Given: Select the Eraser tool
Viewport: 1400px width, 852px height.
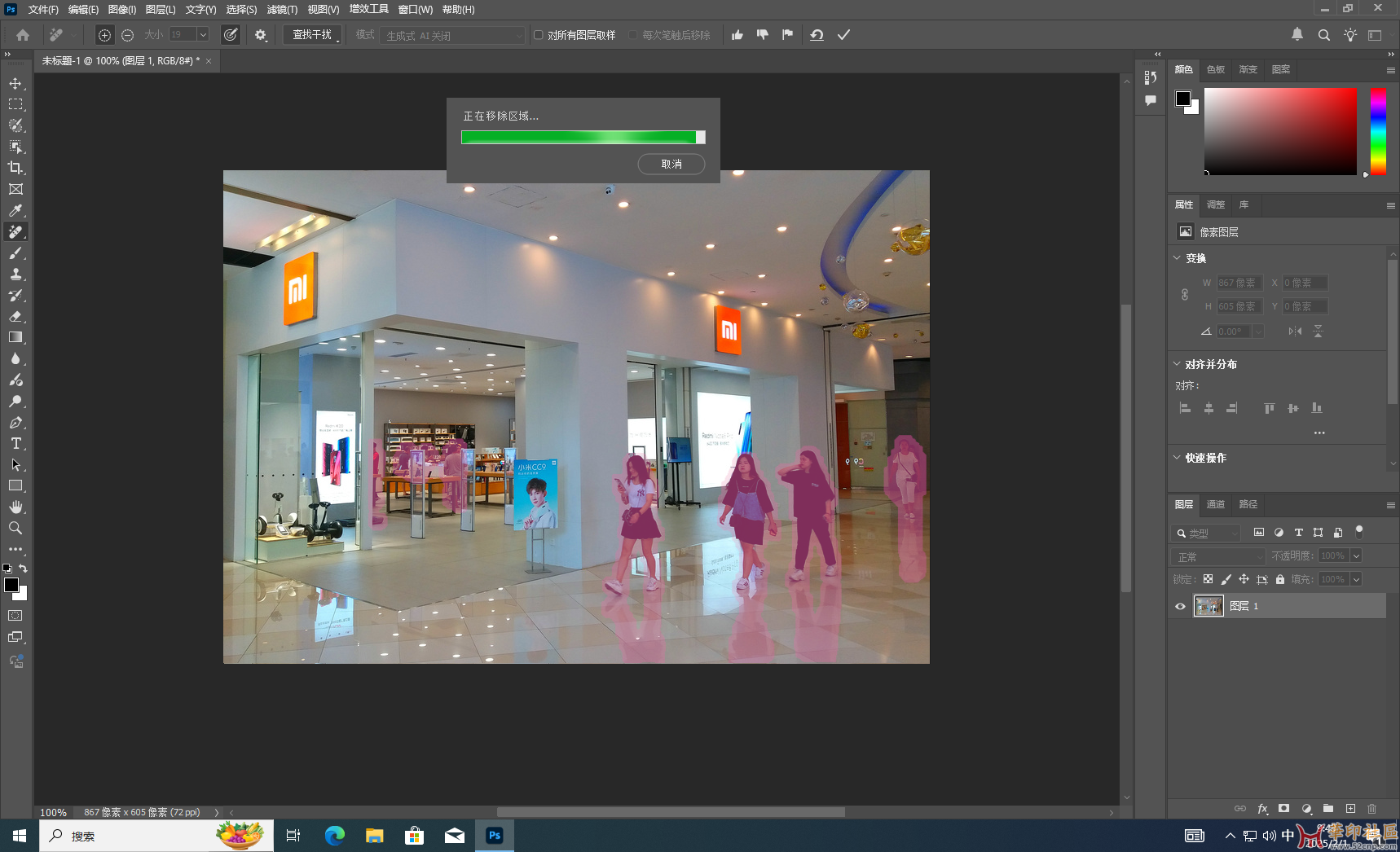Looking at the screenshot, I should 15,316.
